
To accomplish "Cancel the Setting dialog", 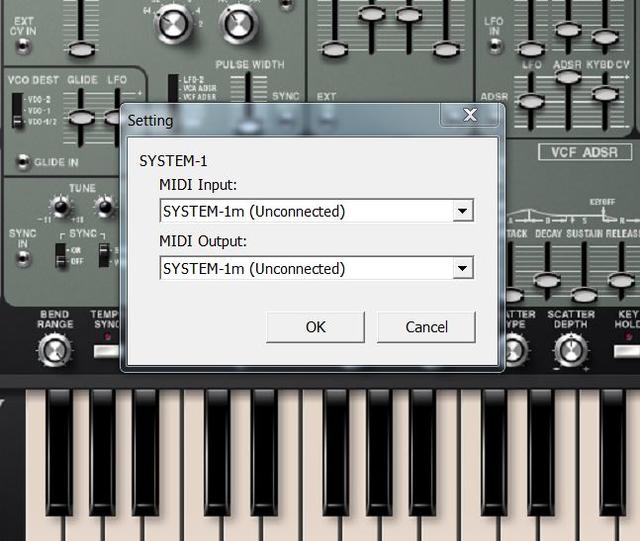I will tap(426, 327).
